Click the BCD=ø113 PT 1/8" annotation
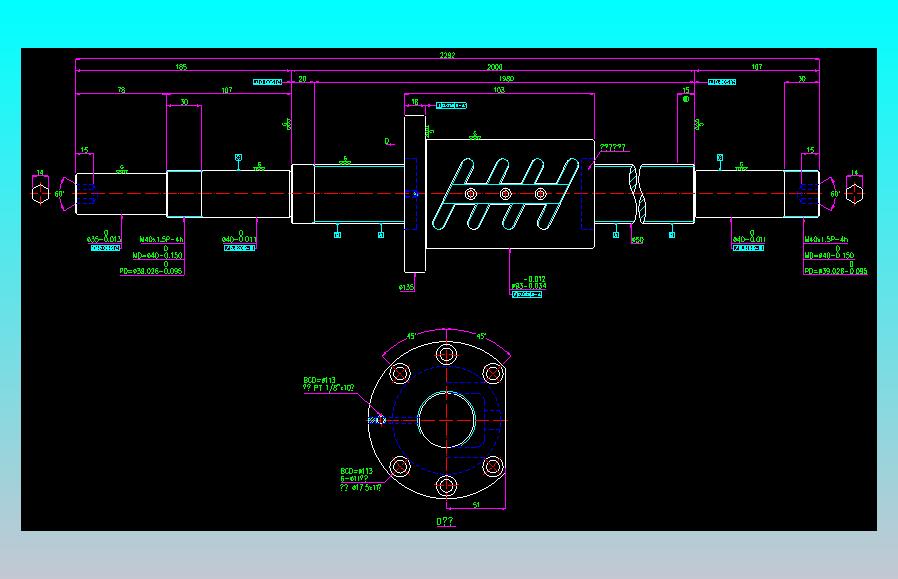898x579 pixels. click(x=329, y=384)
